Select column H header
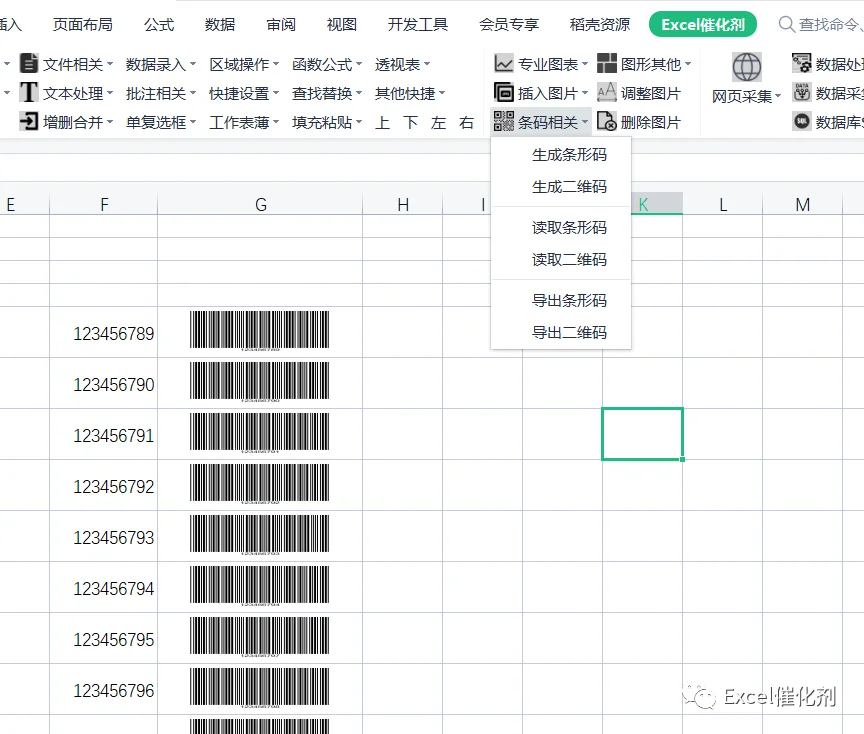The image size is (864, 734). pyautogui.click(x=403, y=204)
